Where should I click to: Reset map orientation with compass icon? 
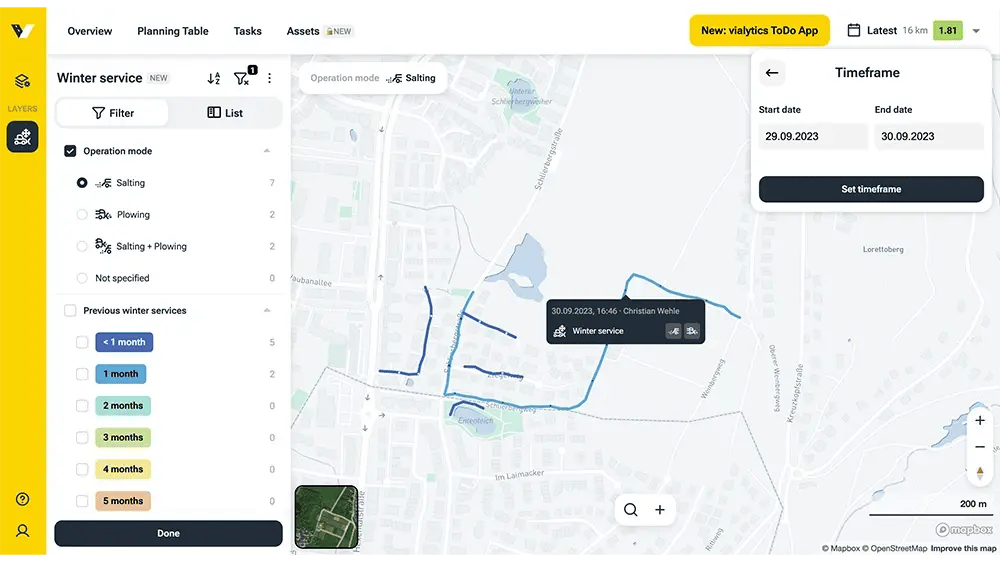point(980,473)
